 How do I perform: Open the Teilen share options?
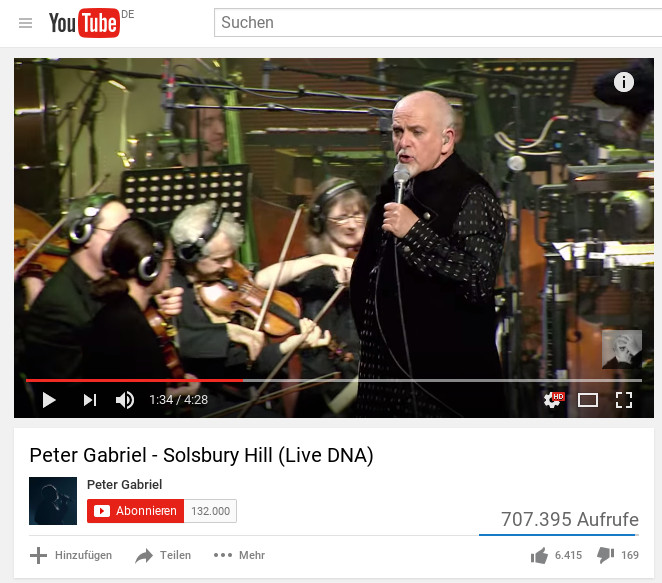pyautogui.click(x=163, y=555)
